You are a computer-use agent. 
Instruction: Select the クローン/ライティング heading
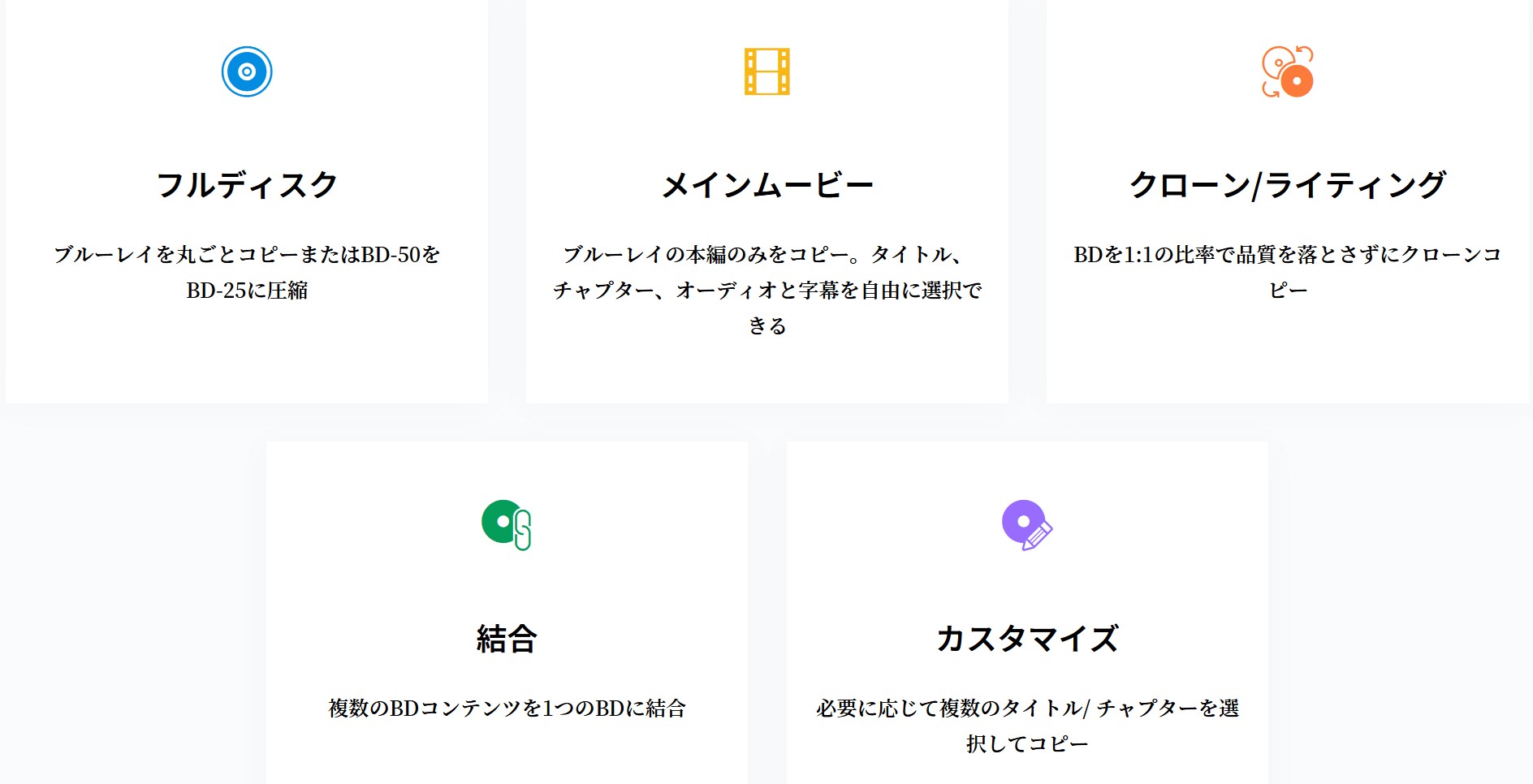click(1288, 185)
